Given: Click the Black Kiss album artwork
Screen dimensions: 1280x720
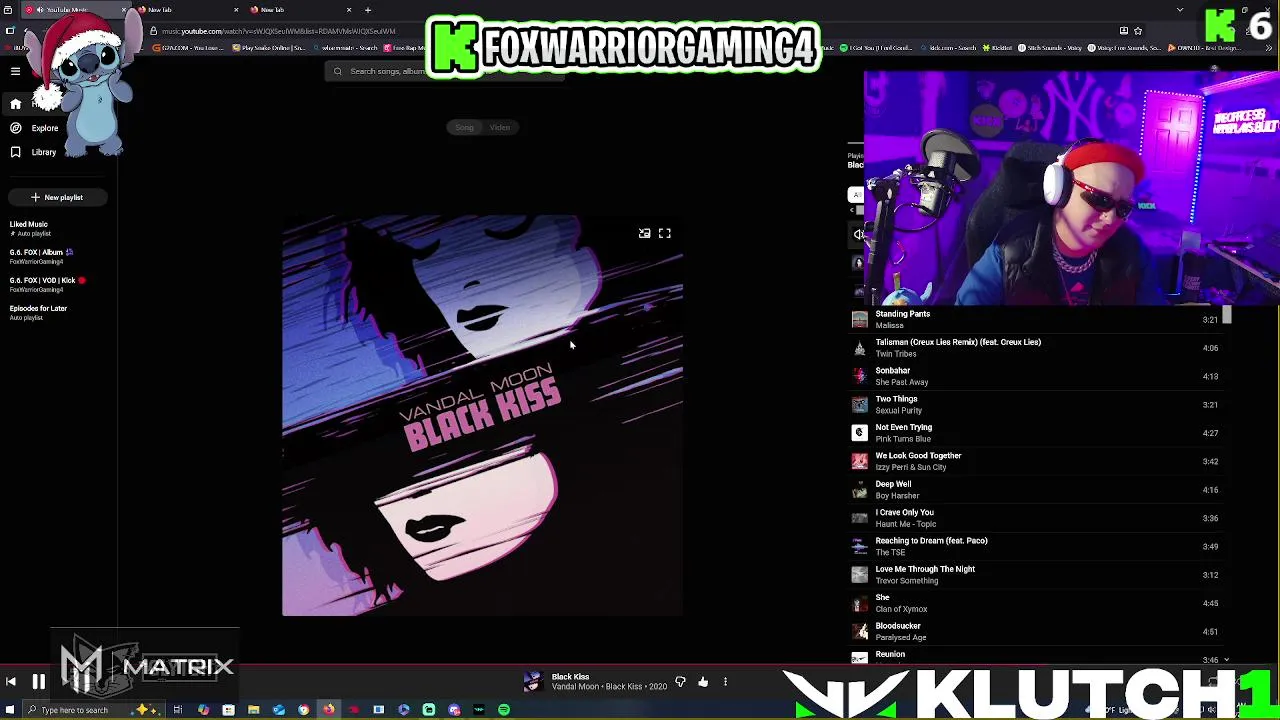Looking at the screenshot, I should click(x=482, y=415).
